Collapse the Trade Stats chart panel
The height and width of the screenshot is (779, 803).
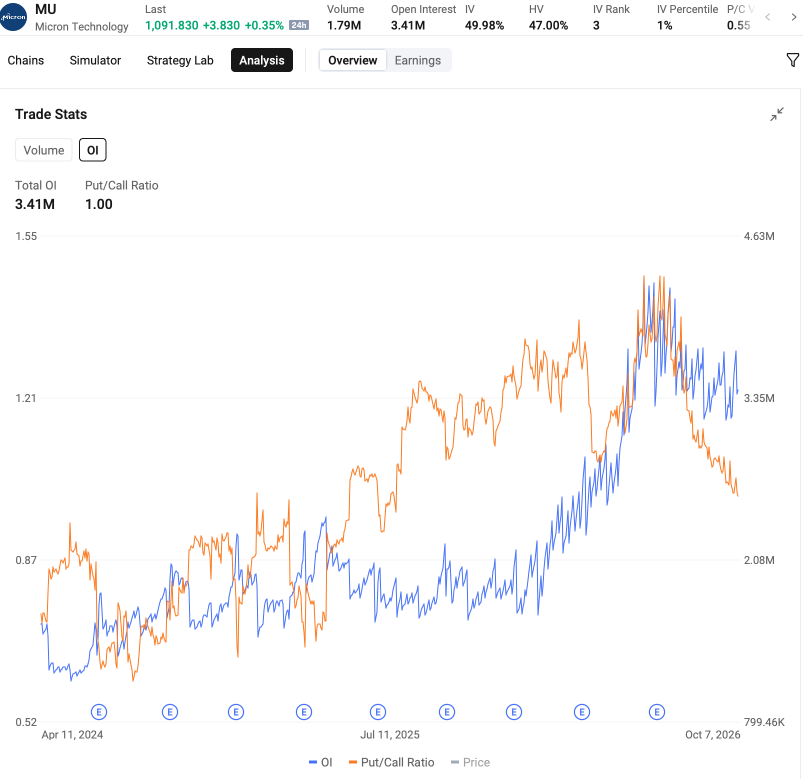(777, 114)
